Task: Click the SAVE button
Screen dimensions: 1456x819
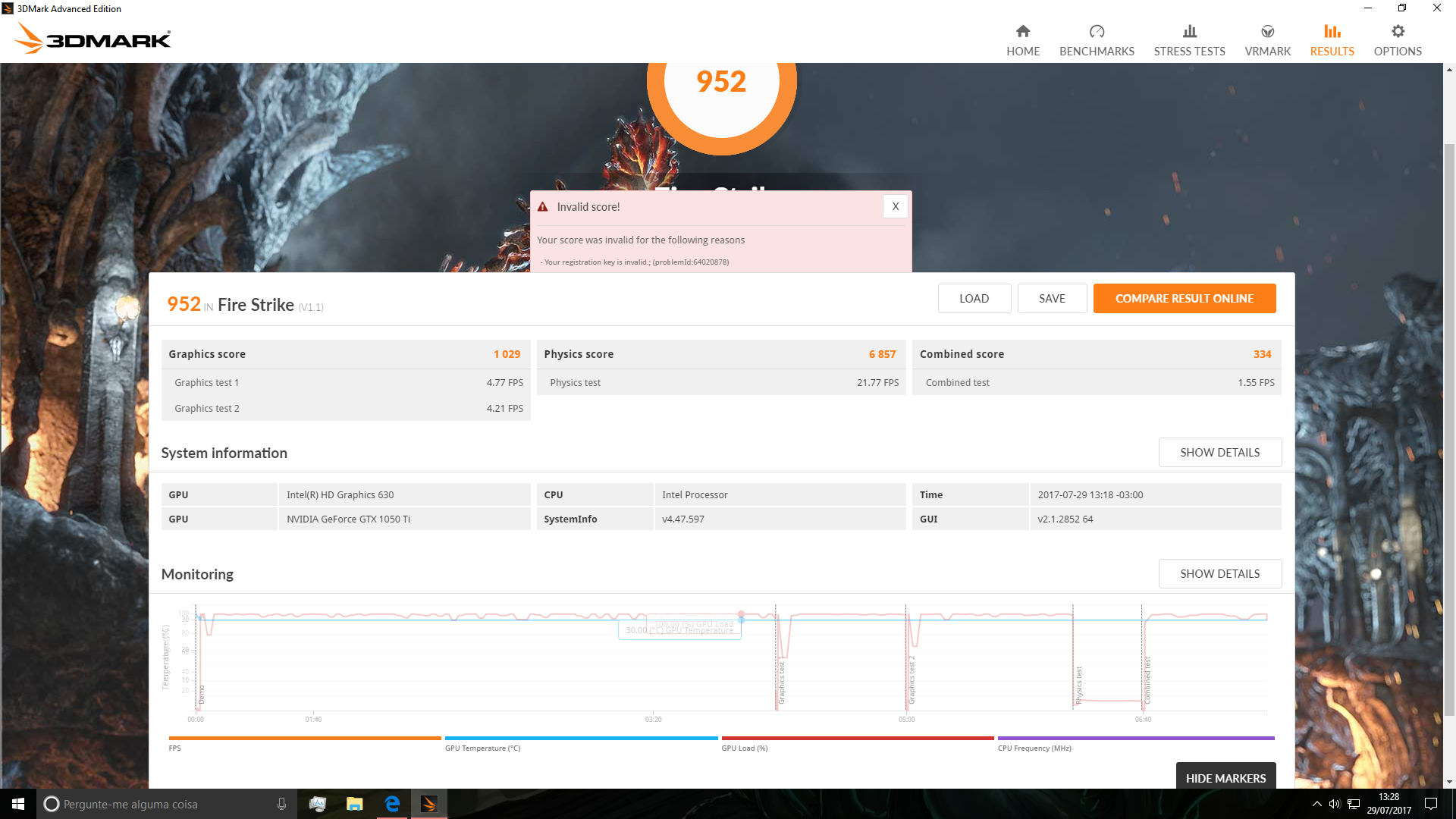Action: [1052, 299]
